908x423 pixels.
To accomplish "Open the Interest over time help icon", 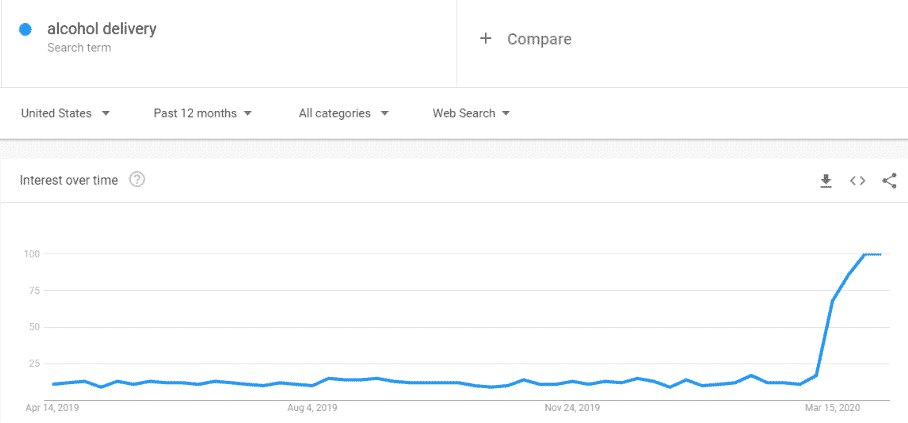I will click(x=137, y=180).
